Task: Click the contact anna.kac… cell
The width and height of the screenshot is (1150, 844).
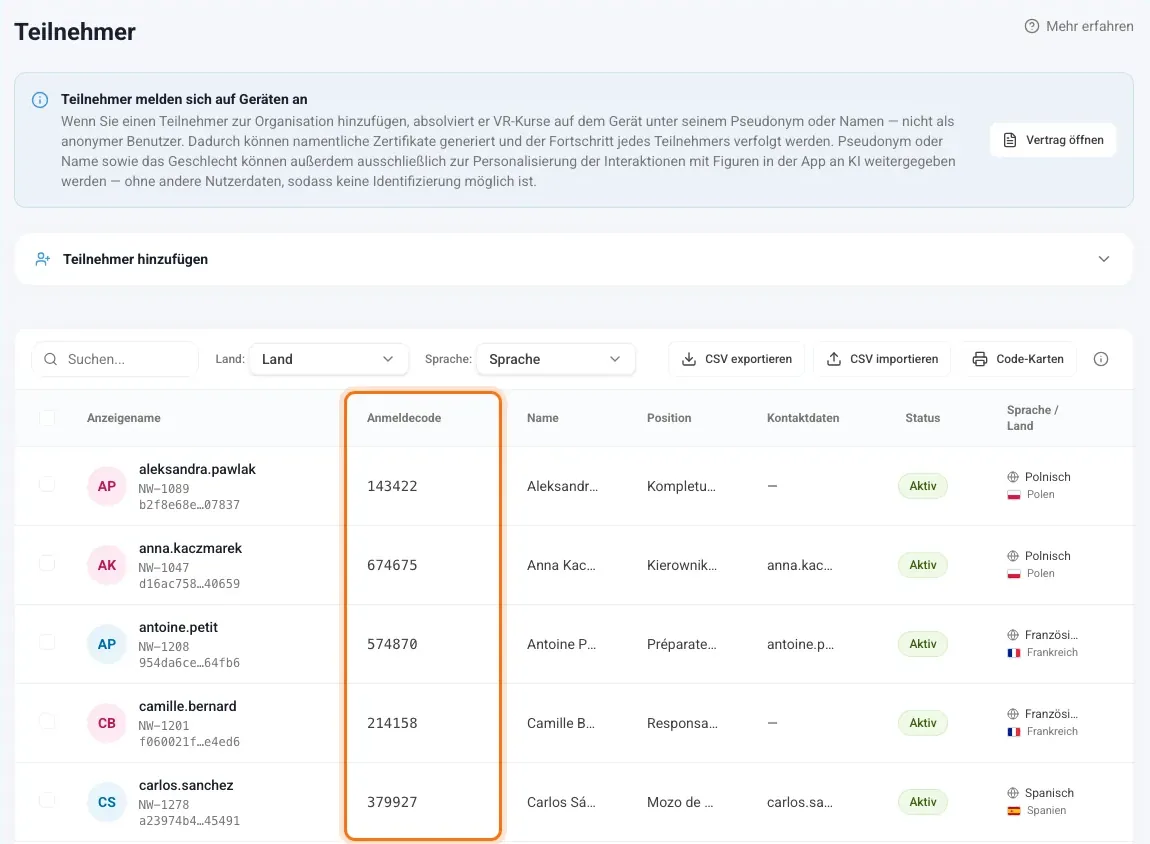Action: (799, 565)
